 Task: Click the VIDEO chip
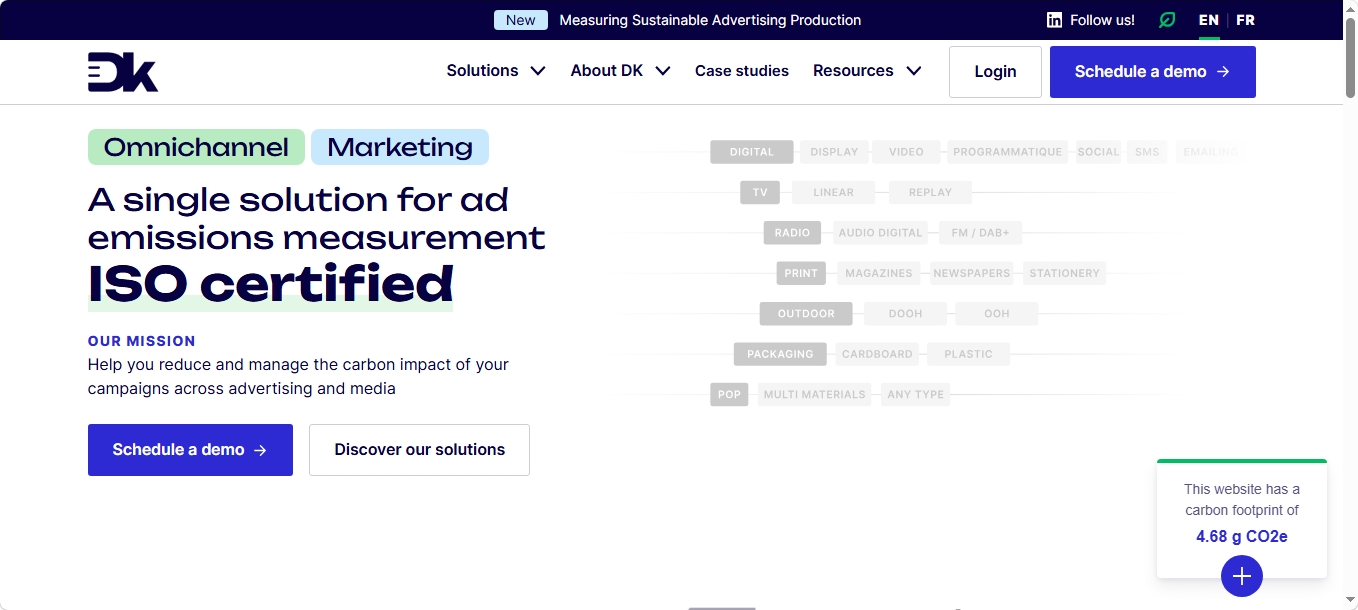906,152
